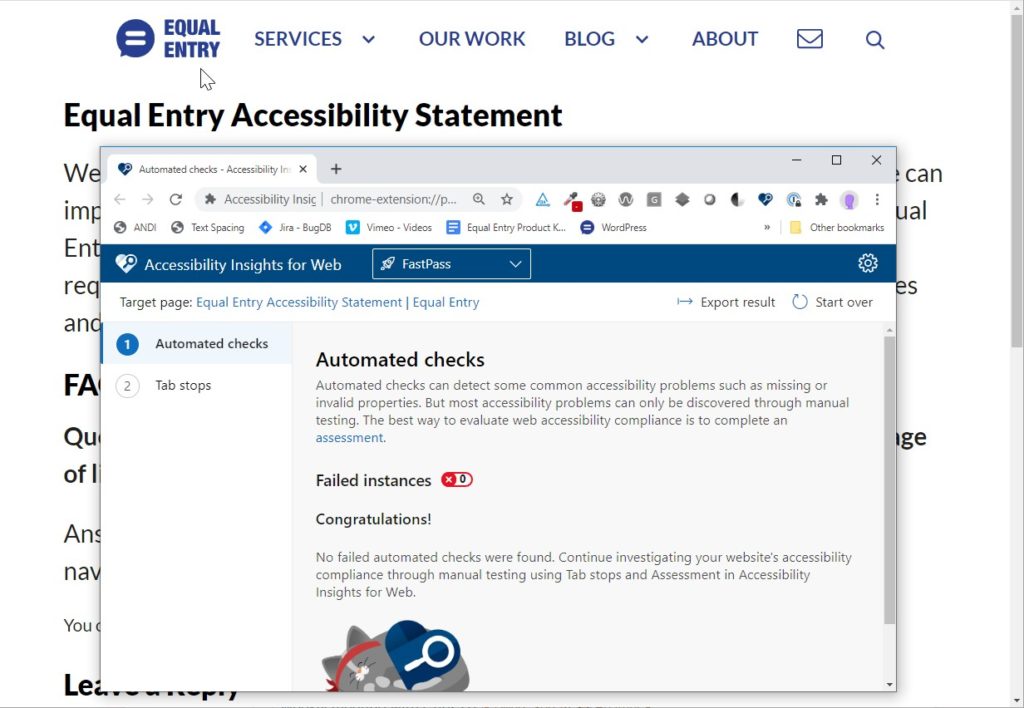
Task: Click the Export result button
Action: click(726, 302)
